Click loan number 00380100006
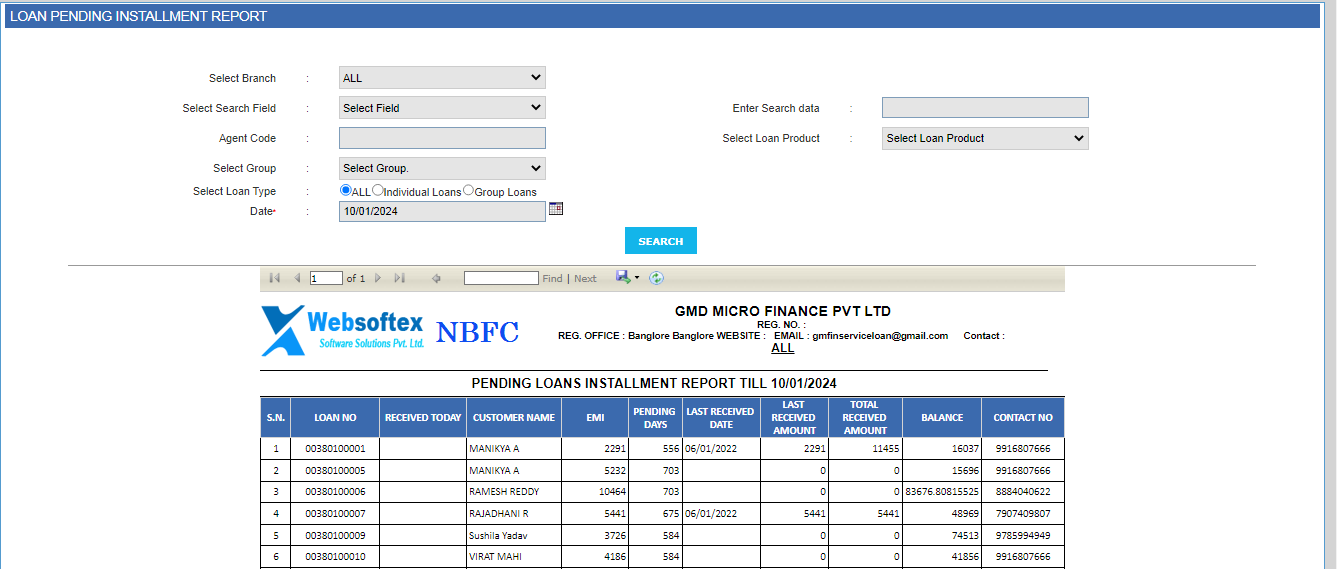The height and width of the screenshot is (569, 1337). 335,492
